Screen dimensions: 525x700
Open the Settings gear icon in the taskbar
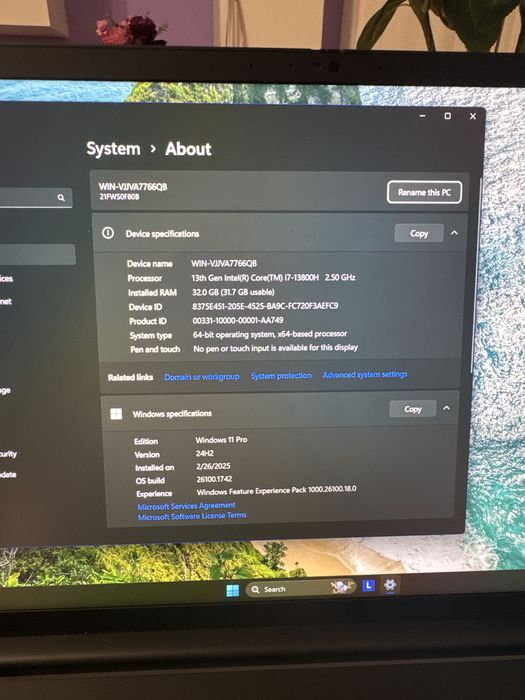pyautogui.click(x=390, y=585)
